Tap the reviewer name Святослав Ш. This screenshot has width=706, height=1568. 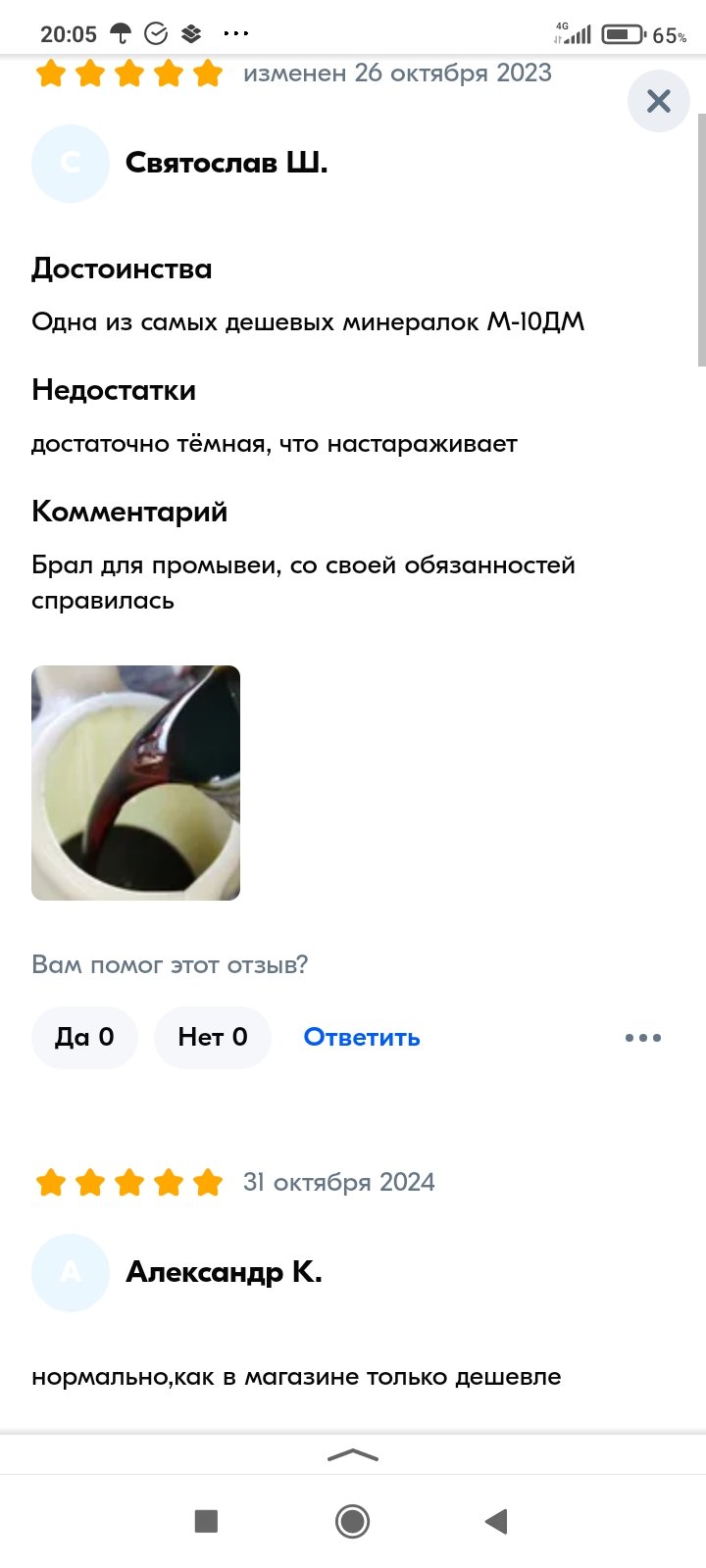pos(227,163)
